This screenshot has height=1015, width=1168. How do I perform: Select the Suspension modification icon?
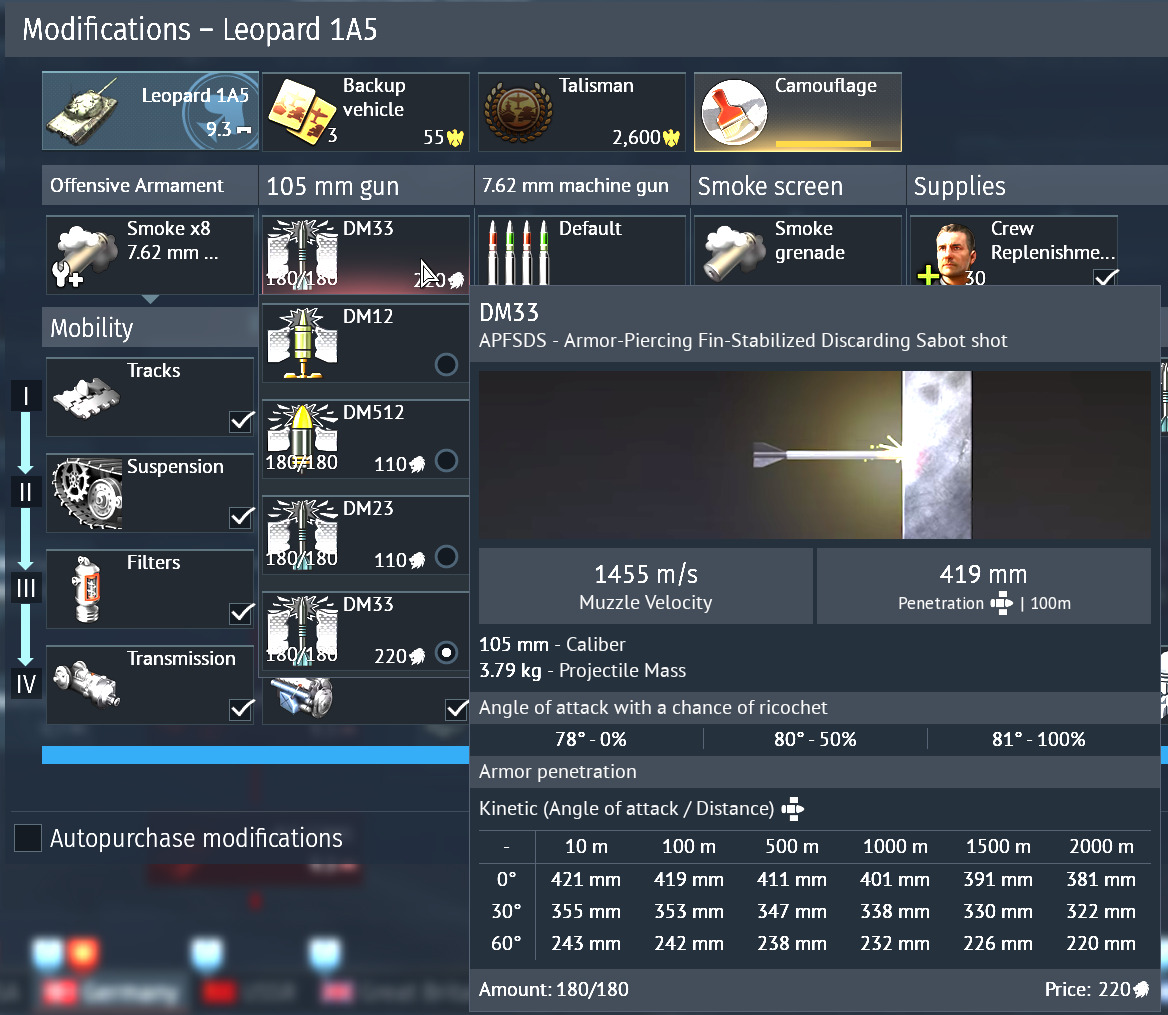pos(85,492)
